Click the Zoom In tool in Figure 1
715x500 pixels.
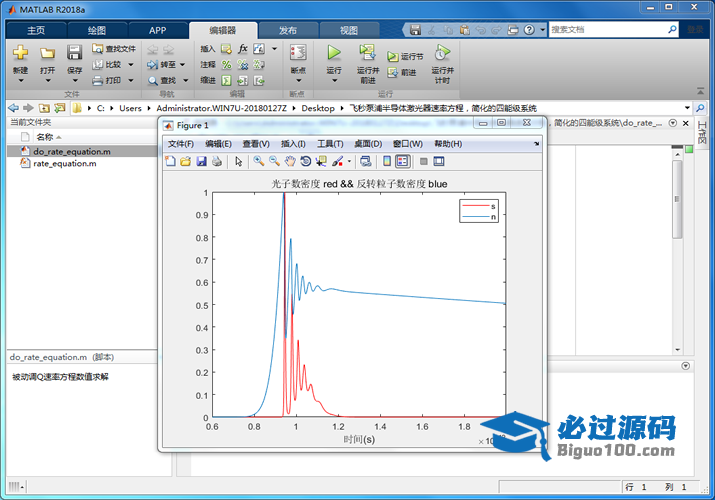[259, 161]
